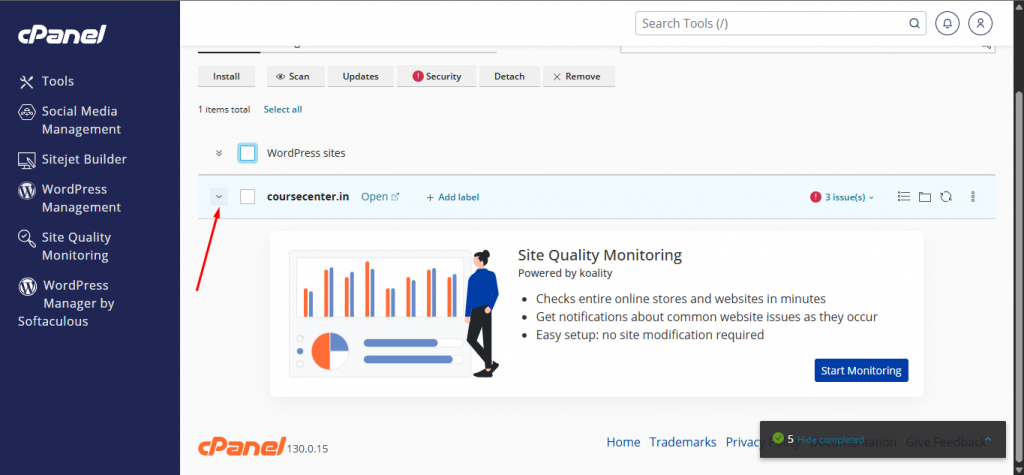The height and width of the screenshot is (475, 1024).
Task: Click the coursecenter.in site name
Action: point(308,197)
